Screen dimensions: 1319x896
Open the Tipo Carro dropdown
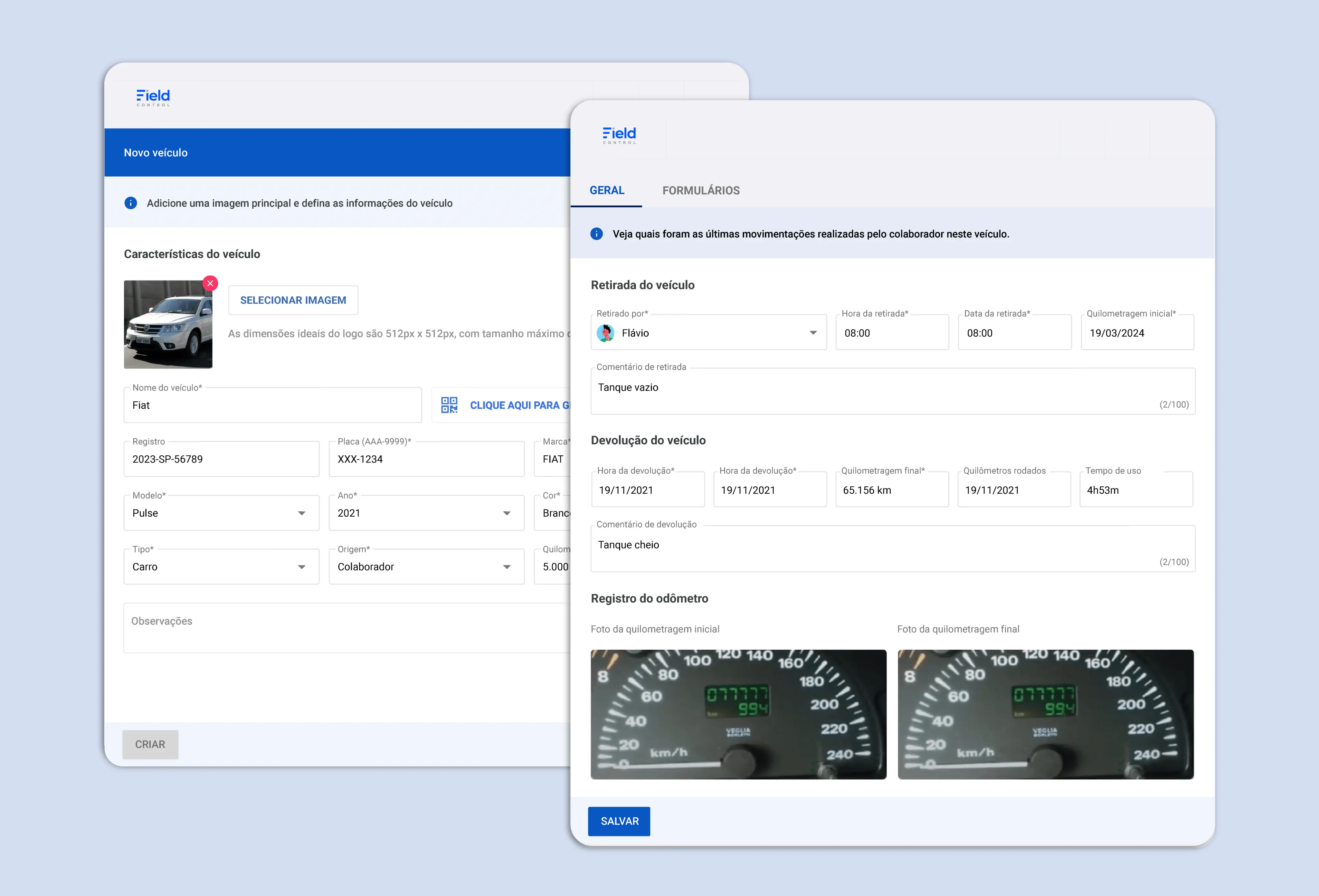tap(302, 567)
